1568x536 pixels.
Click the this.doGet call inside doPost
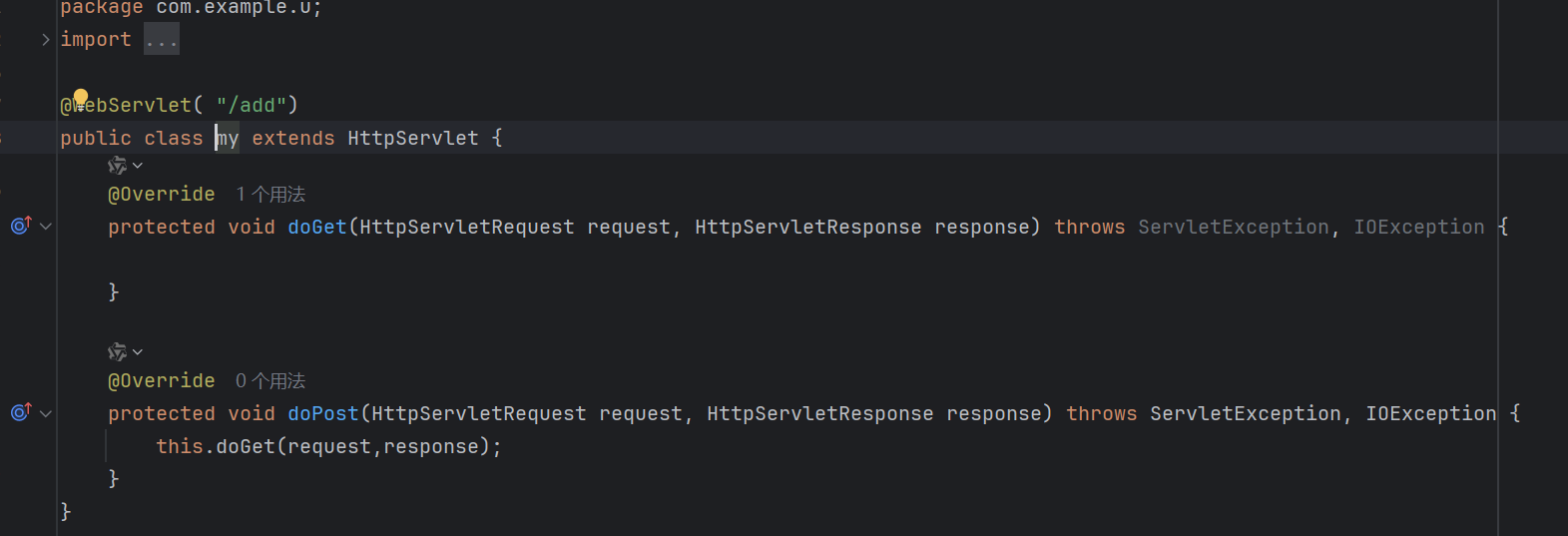pyautogui.click(x=245, y=447)
